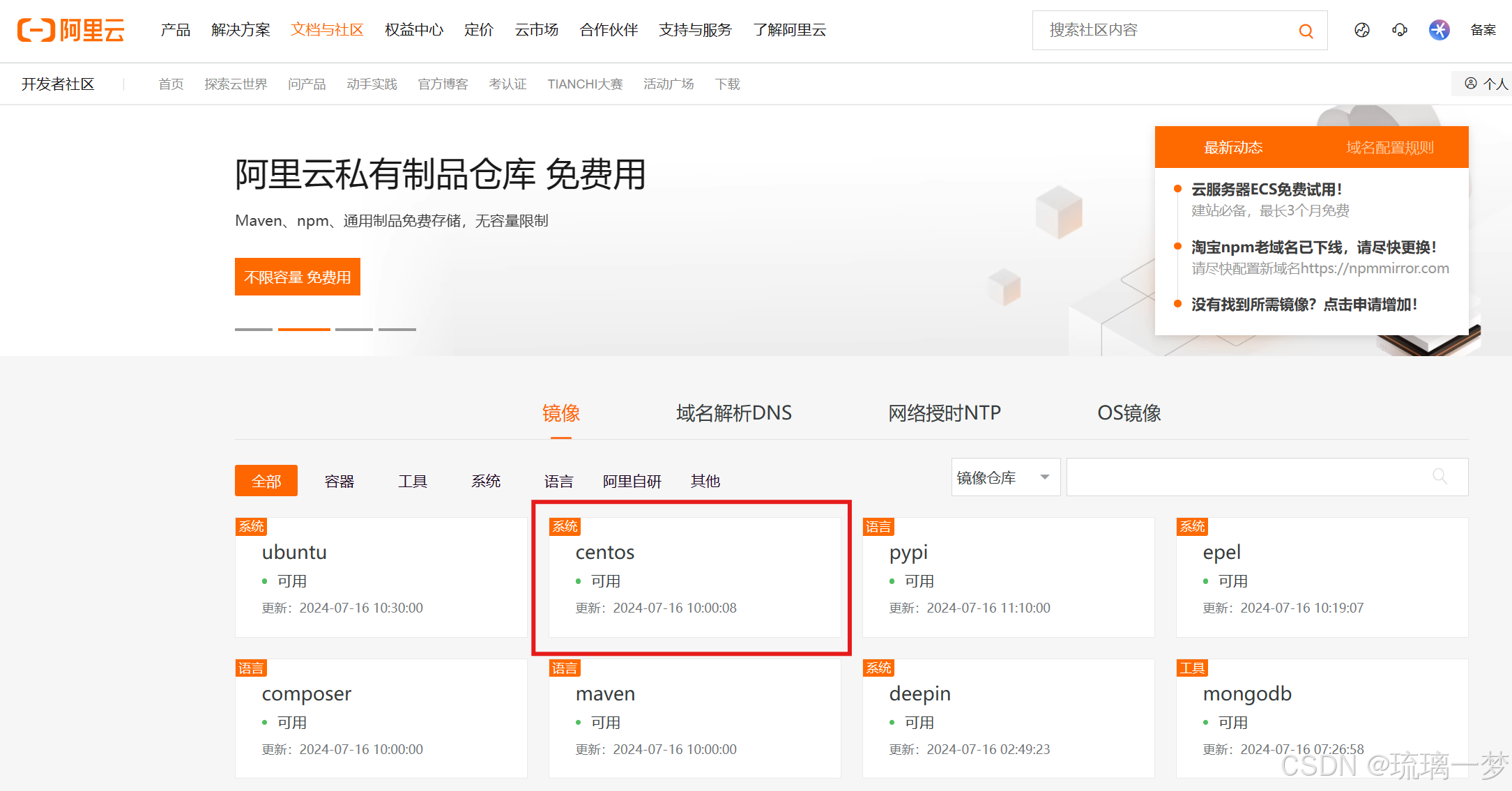Click the Alibaba Cloud logo
This screenshot has width=1512, height=791.
[x=70, y=30]
